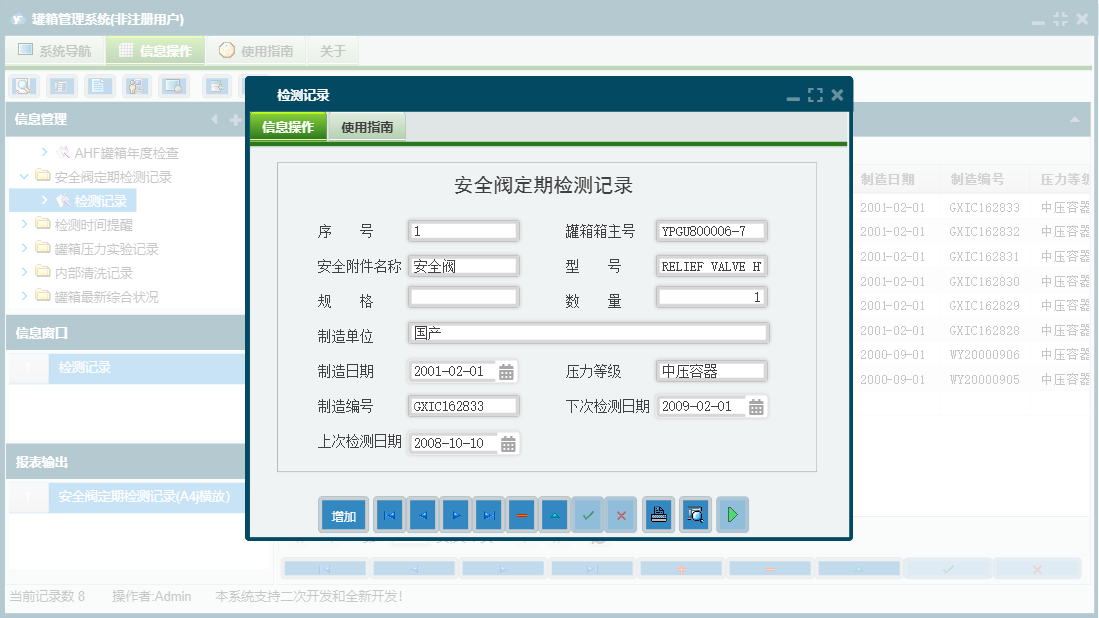The image size is (1099, 618).
Task: Click the monitor display icon in the toolbar
Action: [x=175, y=86]
